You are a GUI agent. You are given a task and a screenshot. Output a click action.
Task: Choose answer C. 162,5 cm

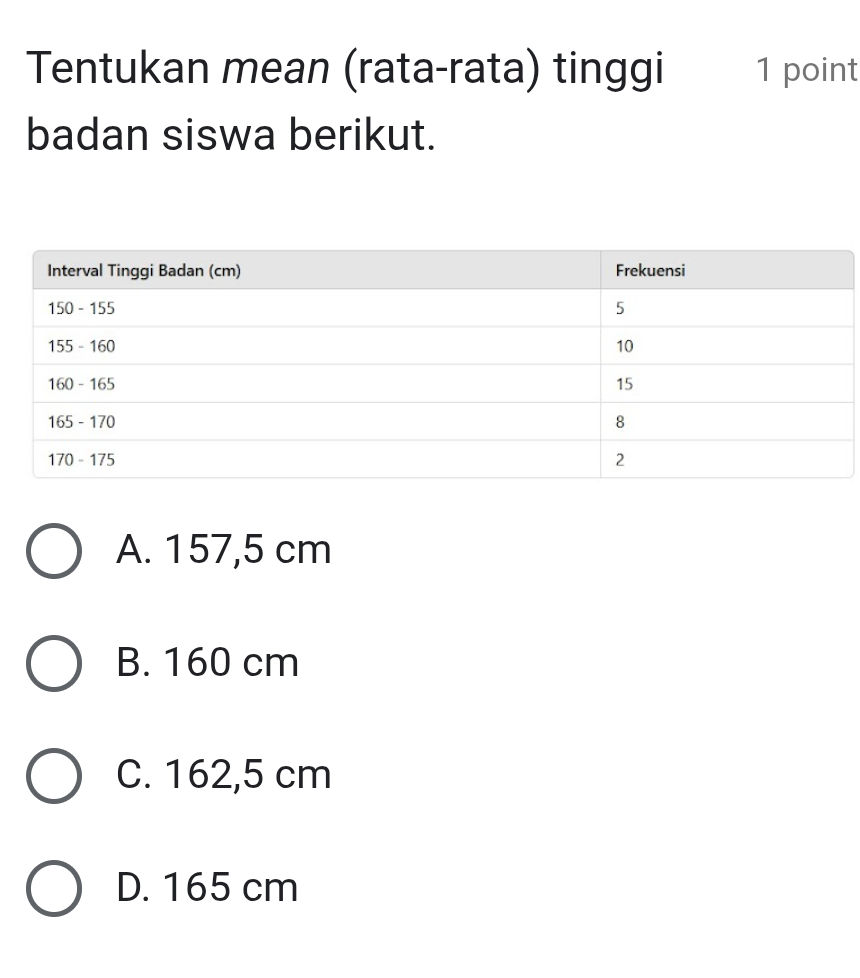(224, 775)
